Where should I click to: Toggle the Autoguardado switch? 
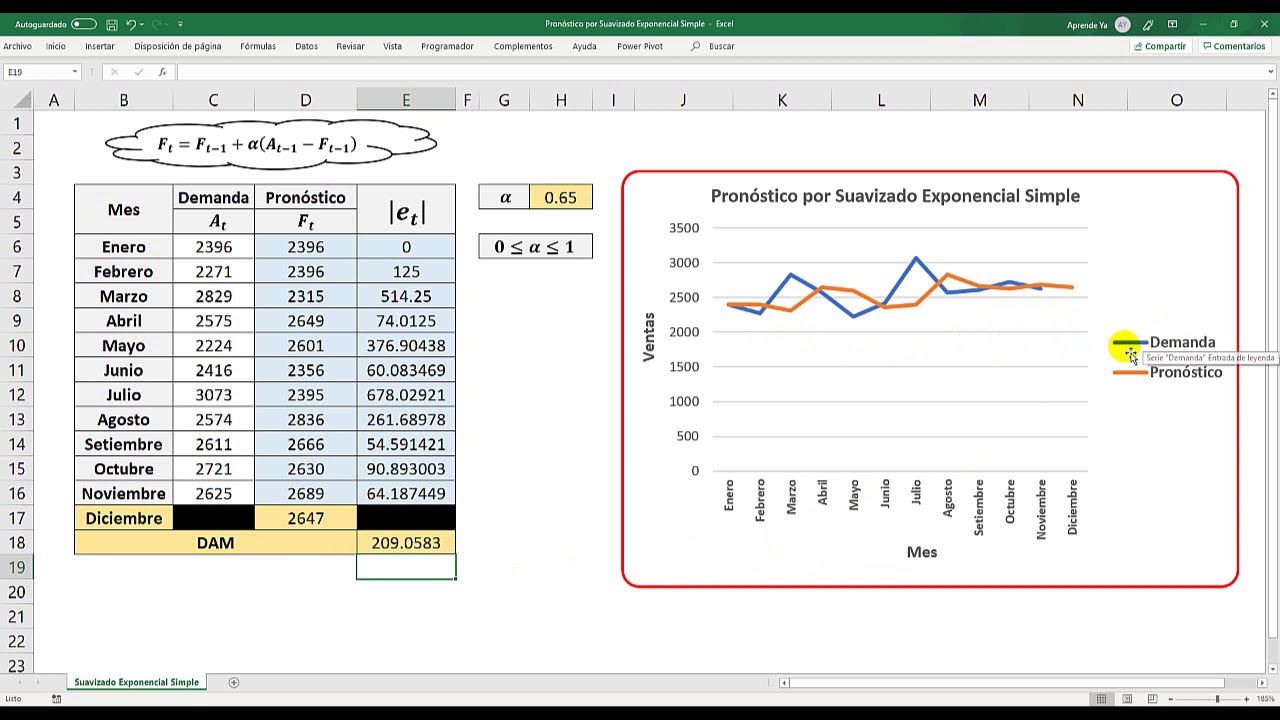tap(84, 24)
